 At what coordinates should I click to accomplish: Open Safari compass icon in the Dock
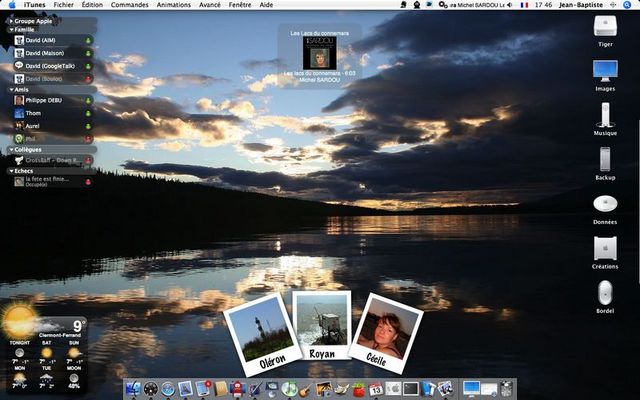click(x=168, y=389)
